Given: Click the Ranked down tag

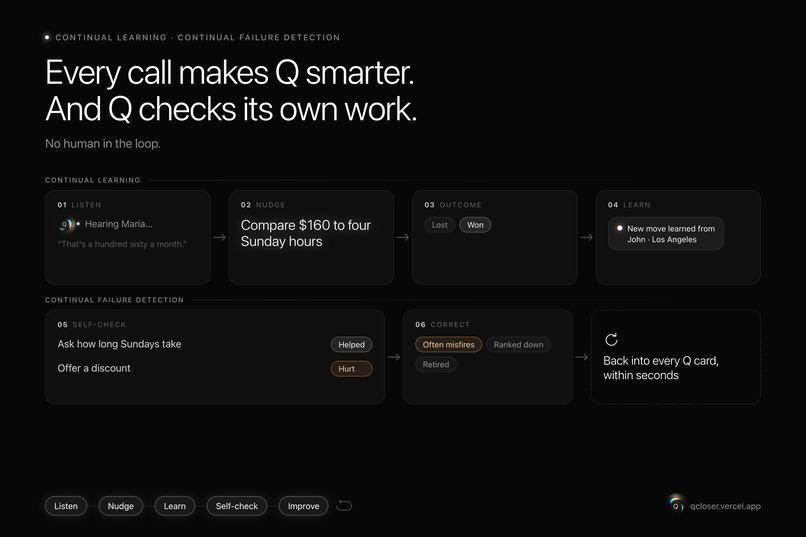Looking at the screenshot, I should click(x=518, y=345).
